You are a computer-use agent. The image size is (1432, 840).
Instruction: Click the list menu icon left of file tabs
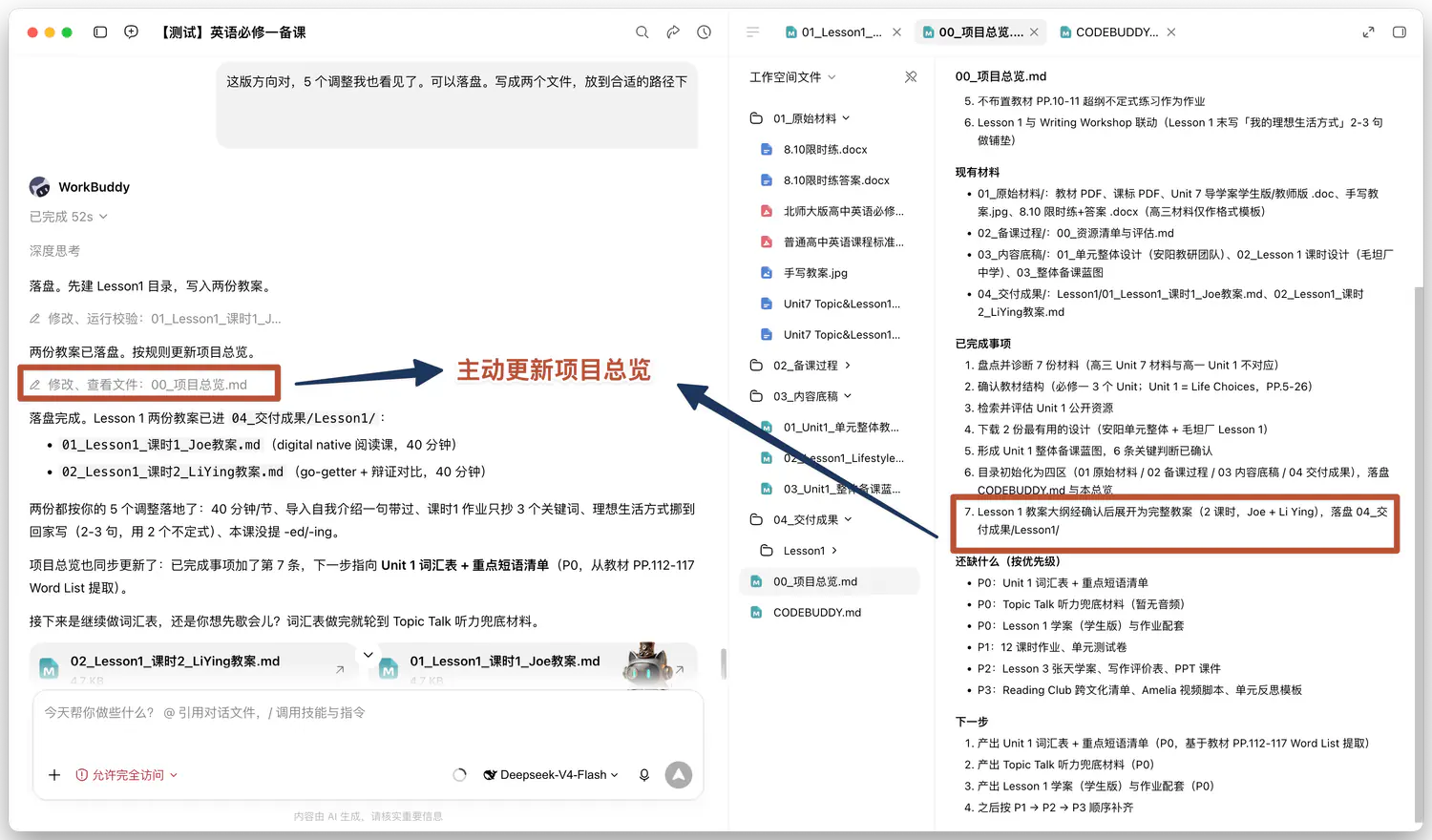tap(753, 32)
